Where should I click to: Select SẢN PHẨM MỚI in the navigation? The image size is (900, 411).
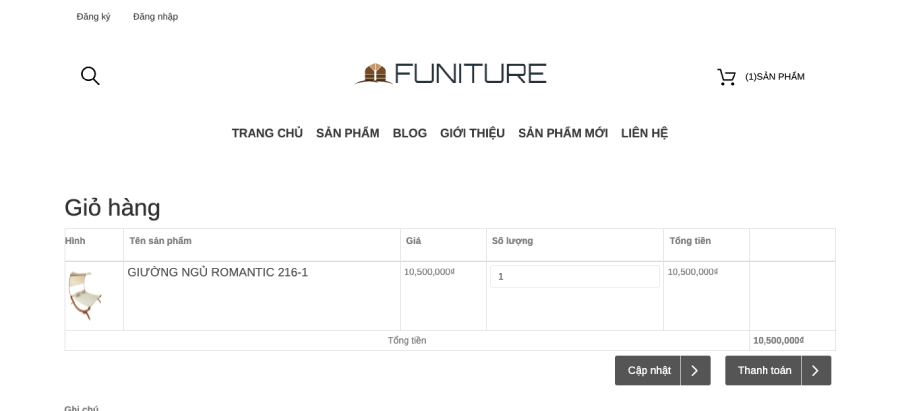(x=563, y=133)
